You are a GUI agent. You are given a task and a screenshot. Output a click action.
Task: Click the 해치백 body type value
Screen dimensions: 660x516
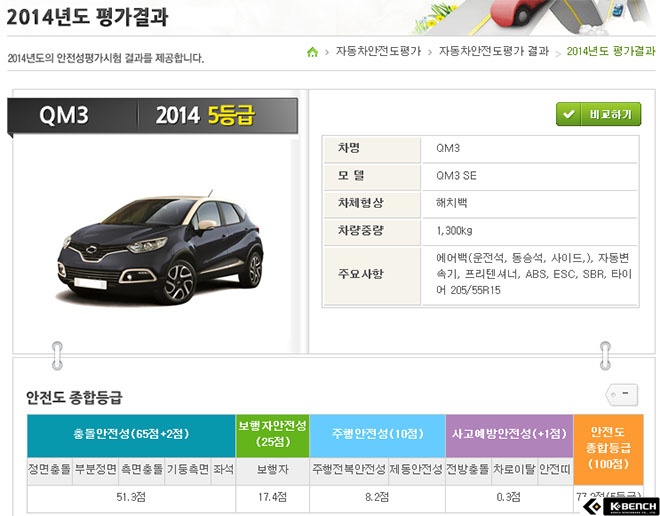[x=452, y=203]
